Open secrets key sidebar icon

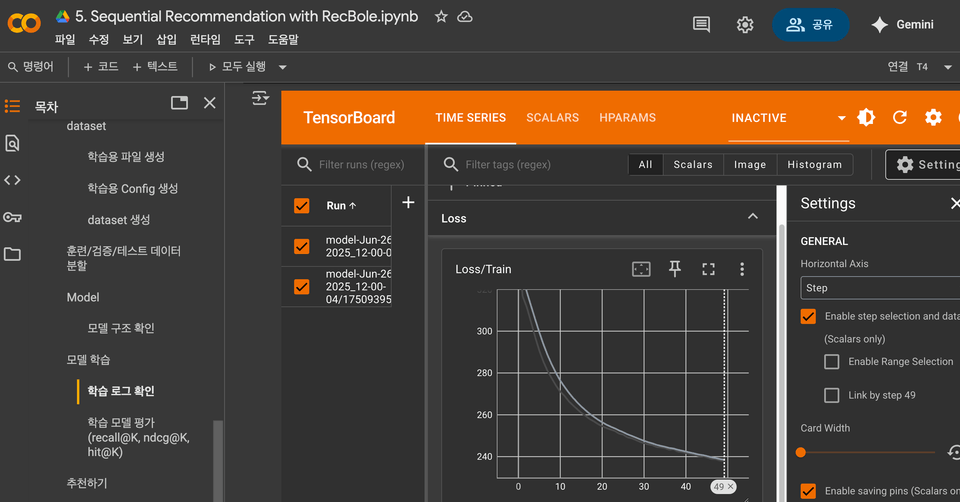(x=12, y=217)
